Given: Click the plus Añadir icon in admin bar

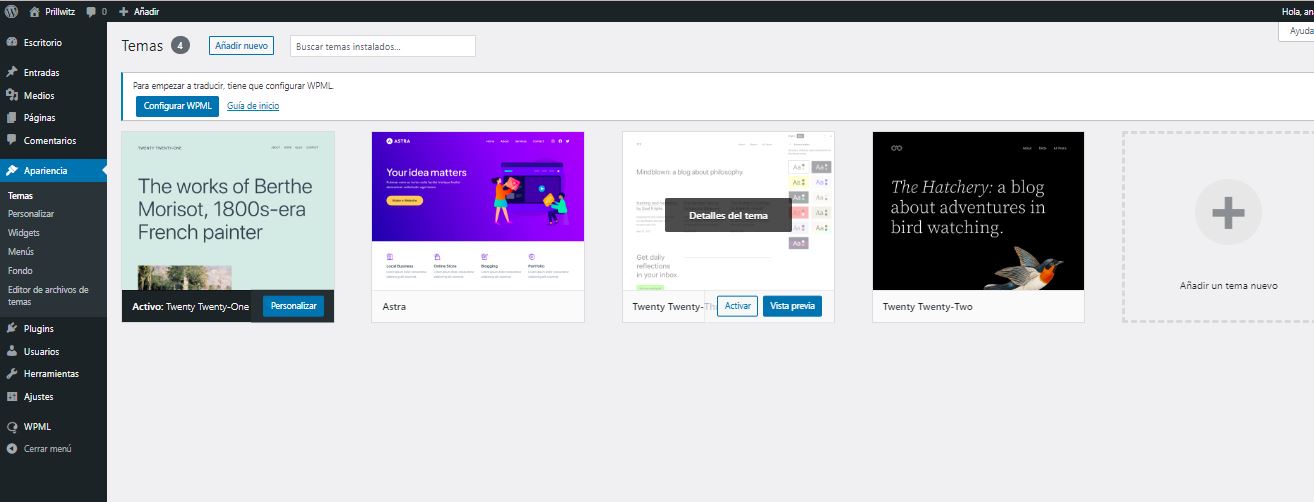Looking at the screenshot, I should (x=123, y=11).
